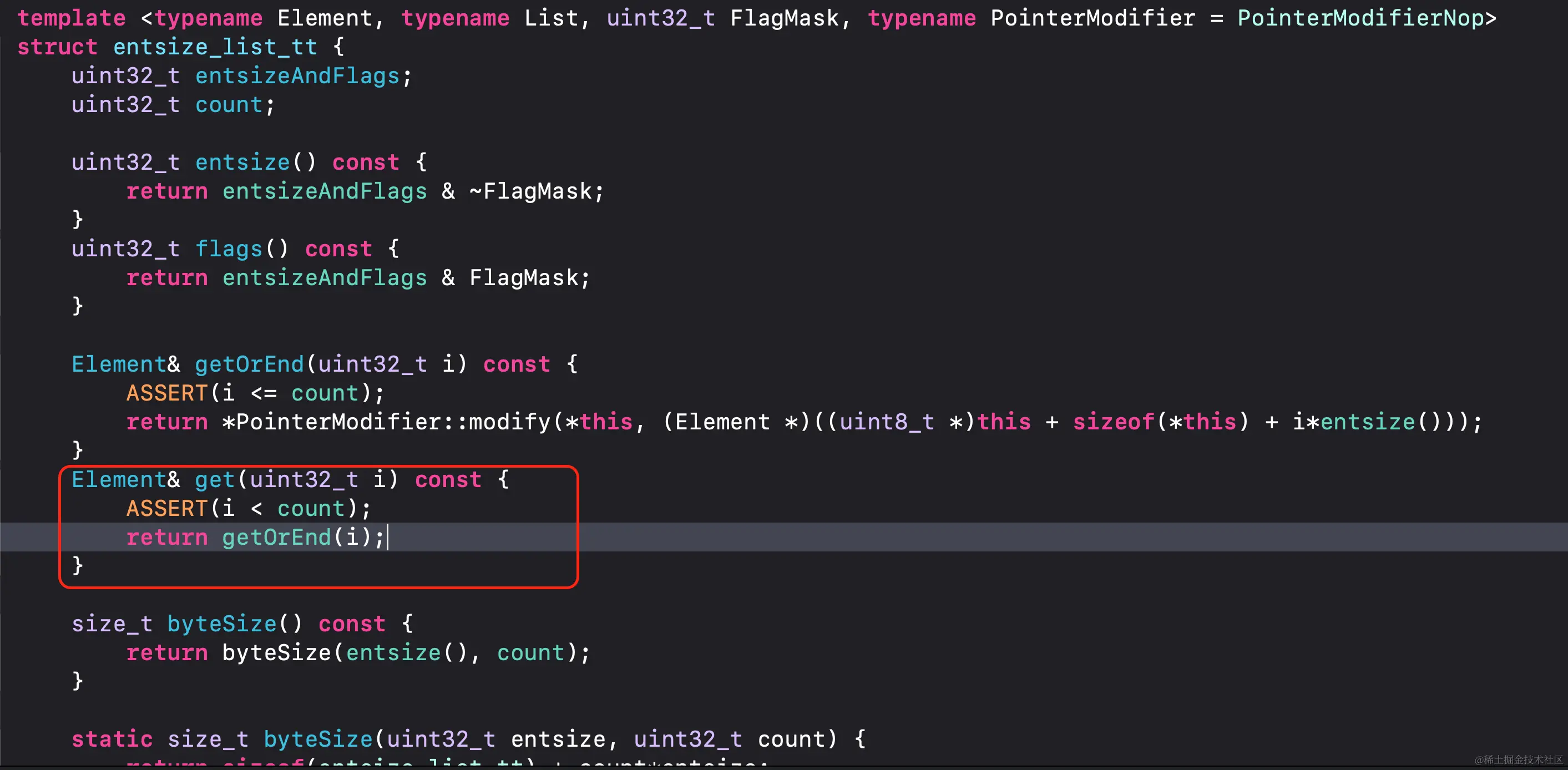Click PointerModifier::modify in the return statement

(393, 421)
